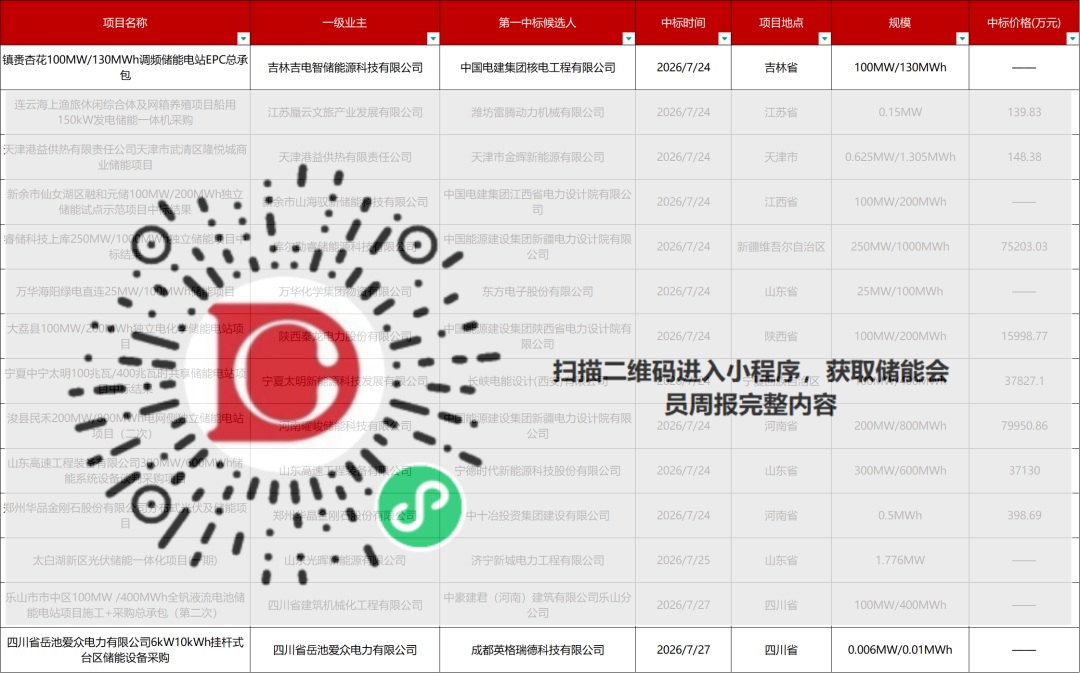The image size is (1080, 673).
Task: Click the 成都英格瑞德科技有限公司 cell
Action: pos(537,650)
